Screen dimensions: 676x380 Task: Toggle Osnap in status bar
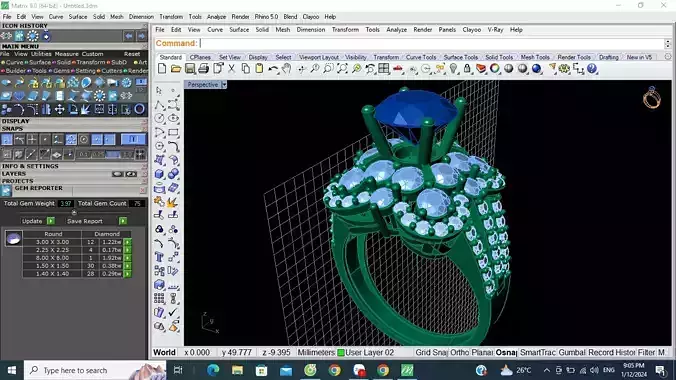[506, 352]
